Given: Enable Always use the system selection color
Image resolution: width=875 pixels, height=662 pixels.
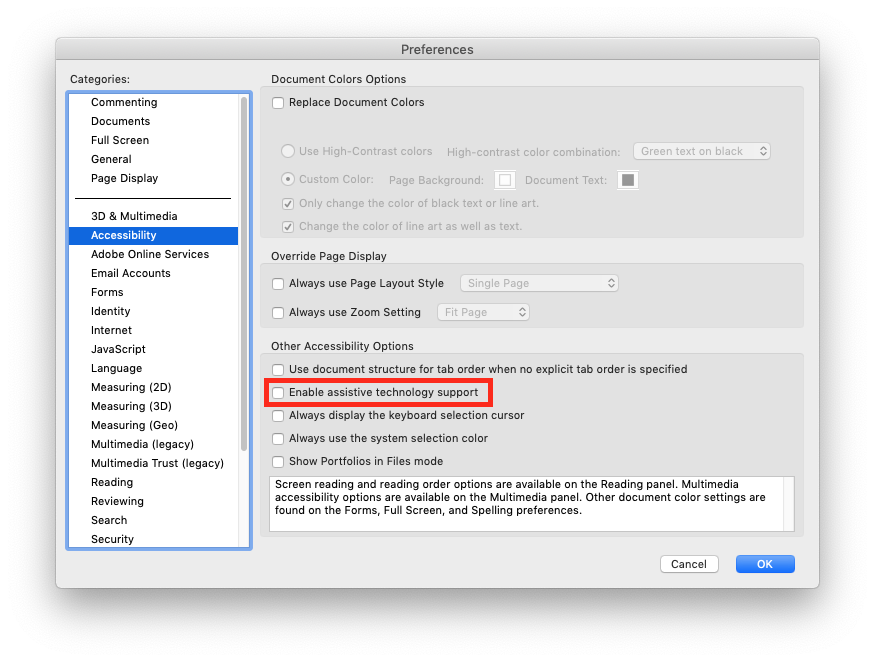Looking at the screenshot, I should 277,438.
